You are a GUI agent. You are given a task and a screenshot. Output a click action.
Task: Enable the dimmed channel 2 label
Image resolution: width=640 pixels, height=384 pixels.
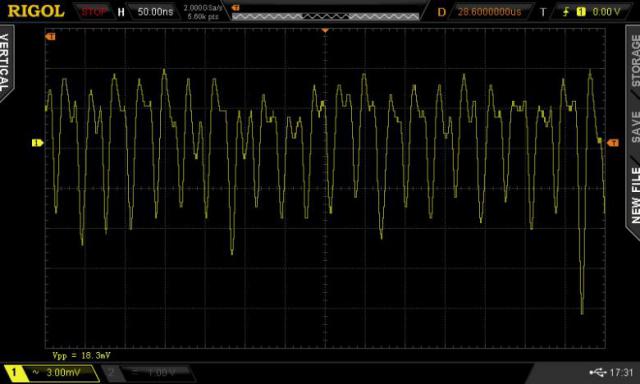click(148, 372)
